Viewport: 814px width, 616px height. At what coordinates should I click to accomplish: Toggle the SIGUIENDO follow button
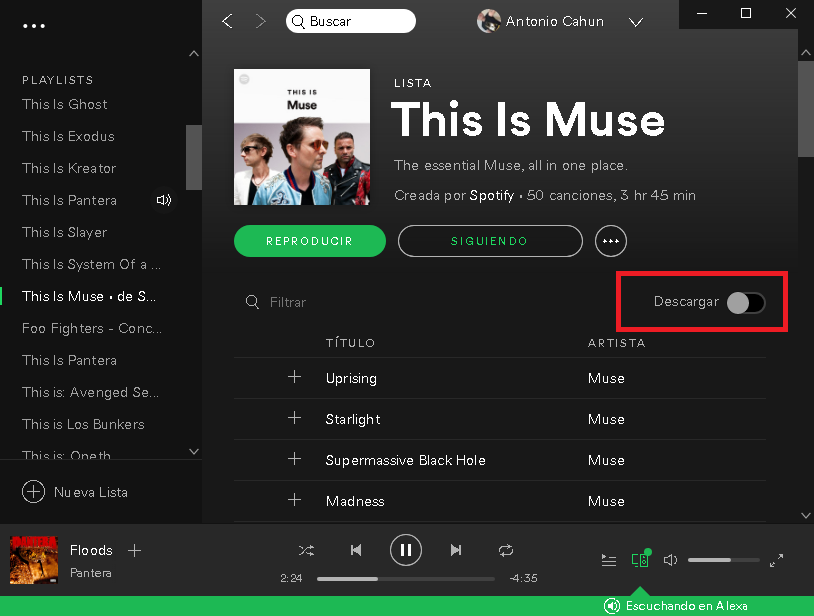click(x=490, y=241)
